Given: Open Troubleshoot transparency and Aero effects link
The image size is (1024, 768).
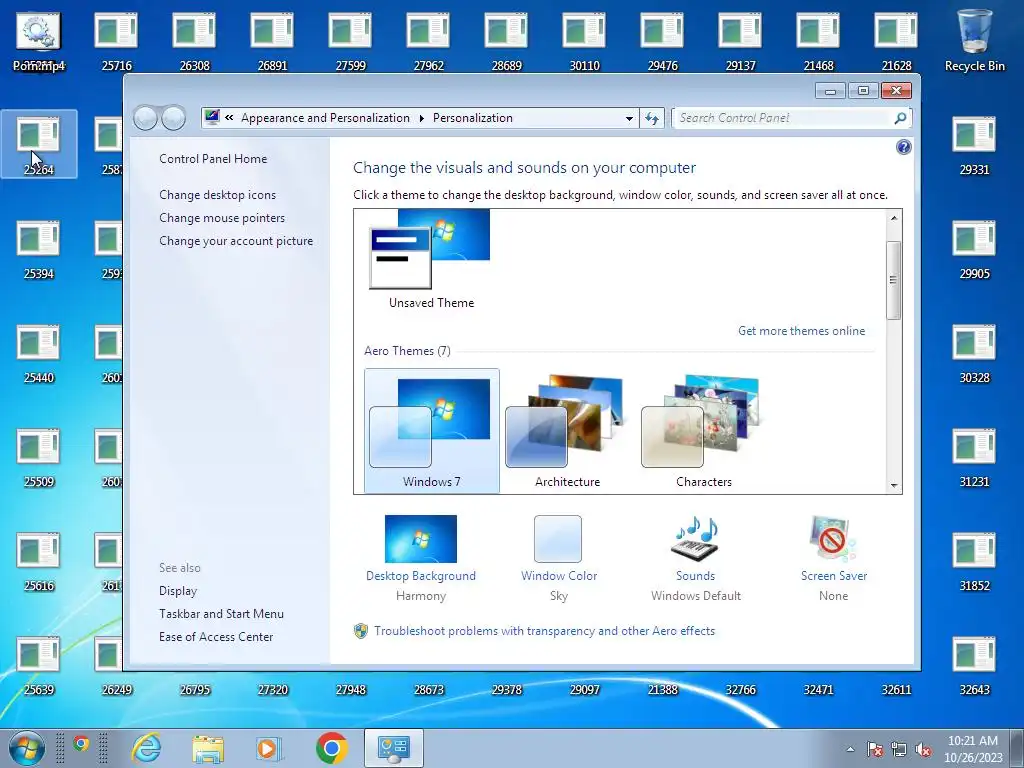Looking at the screenshot, I should (544, 631).
